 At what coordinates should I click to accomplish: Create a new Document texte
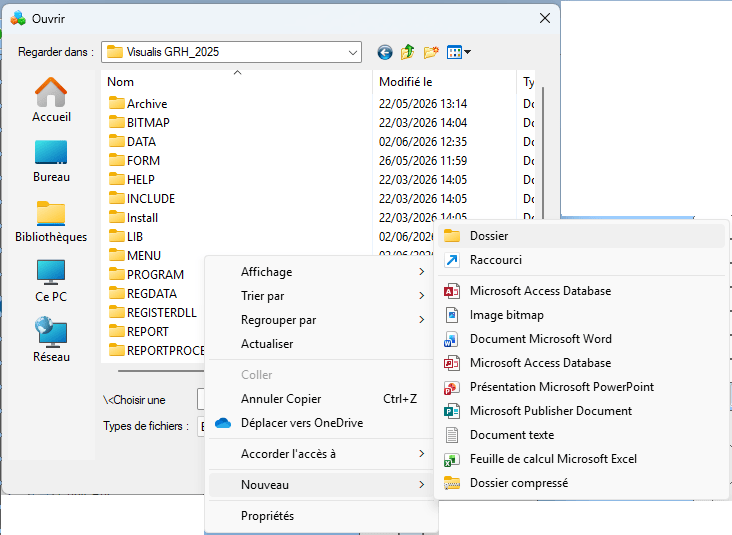582,435
